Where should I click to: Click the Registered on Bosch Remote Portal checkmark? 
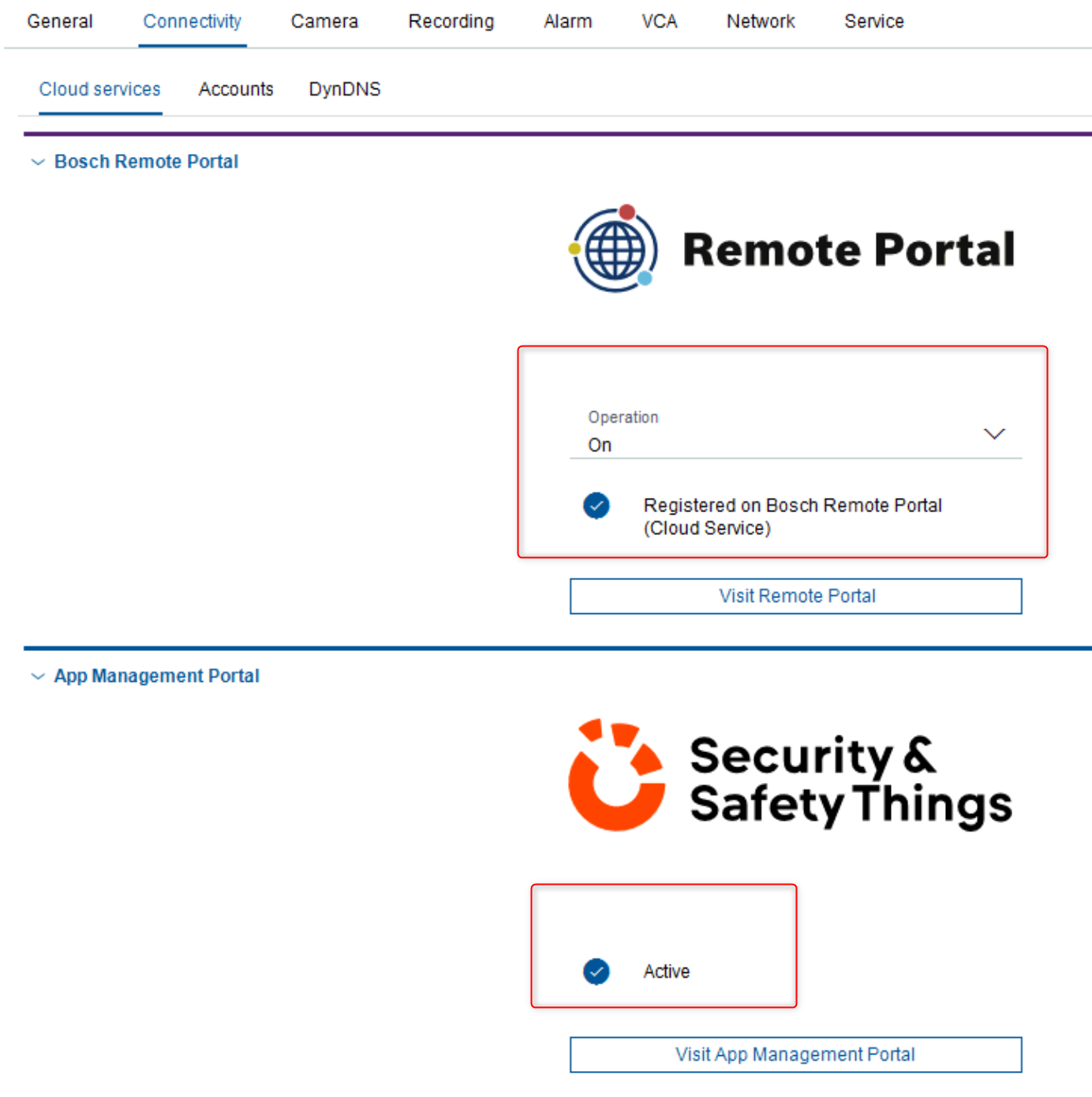coord(596,505)
